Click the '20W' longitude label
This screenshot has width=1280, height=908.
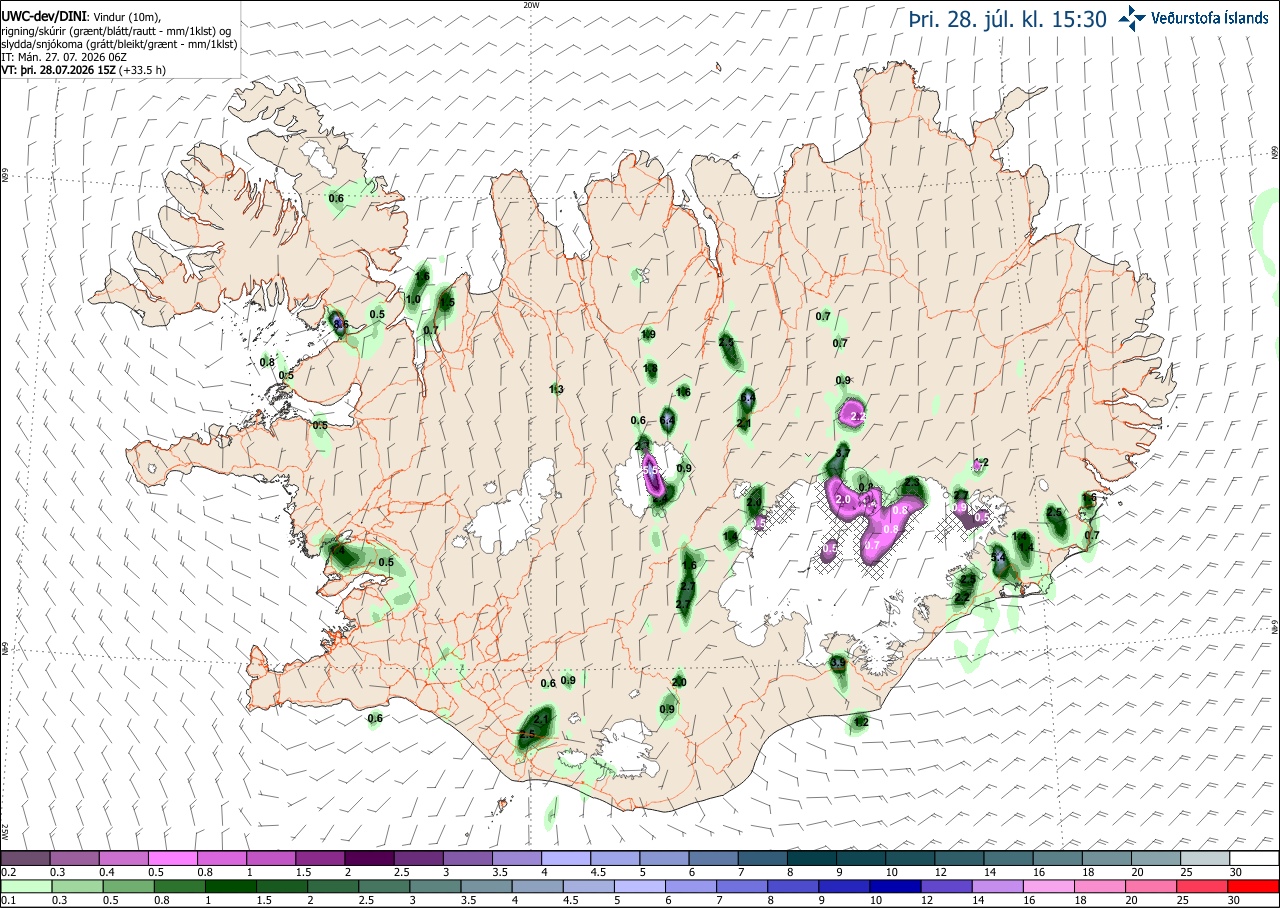click(531, 5)
